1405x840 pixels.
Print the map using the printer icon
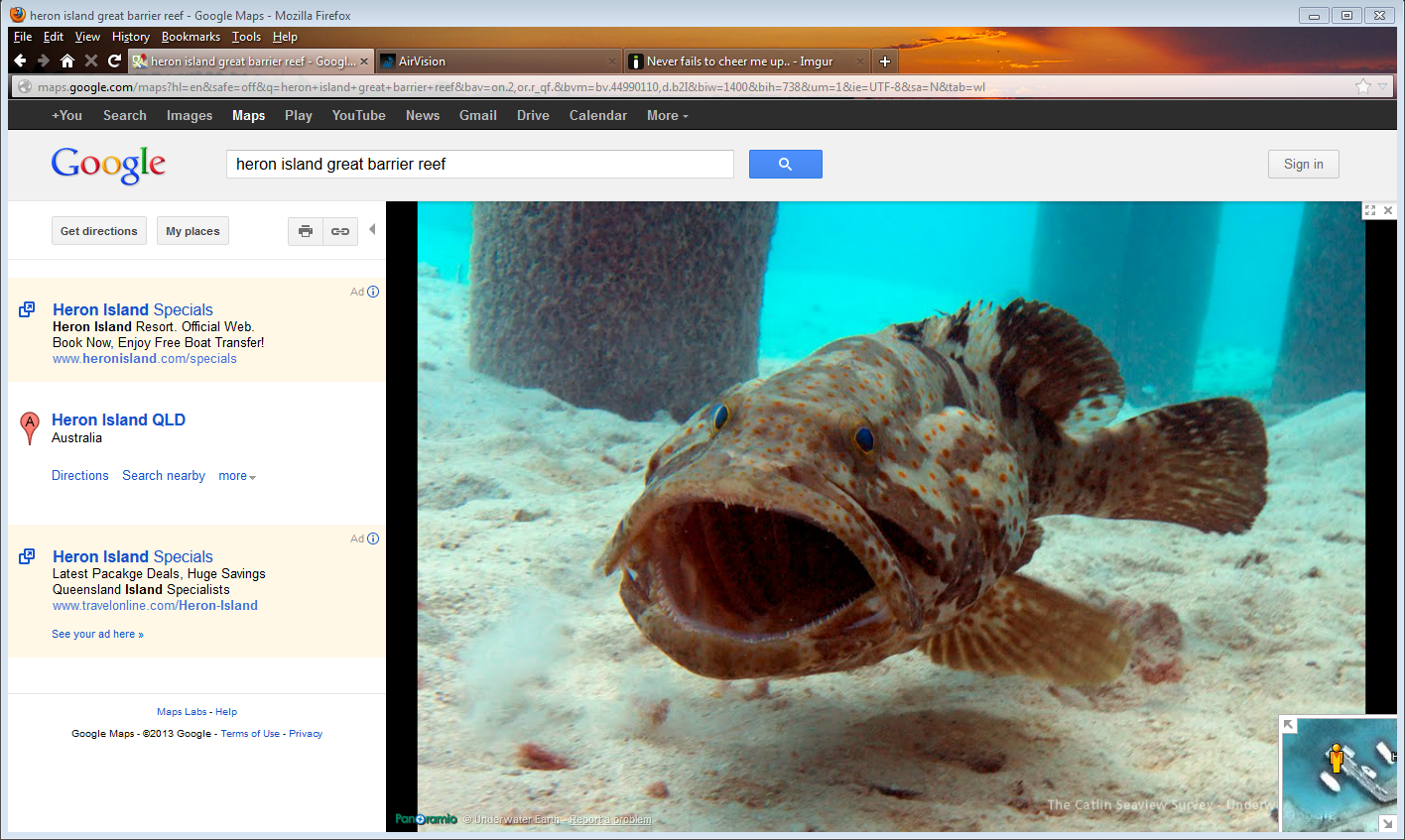pos(306,231)
